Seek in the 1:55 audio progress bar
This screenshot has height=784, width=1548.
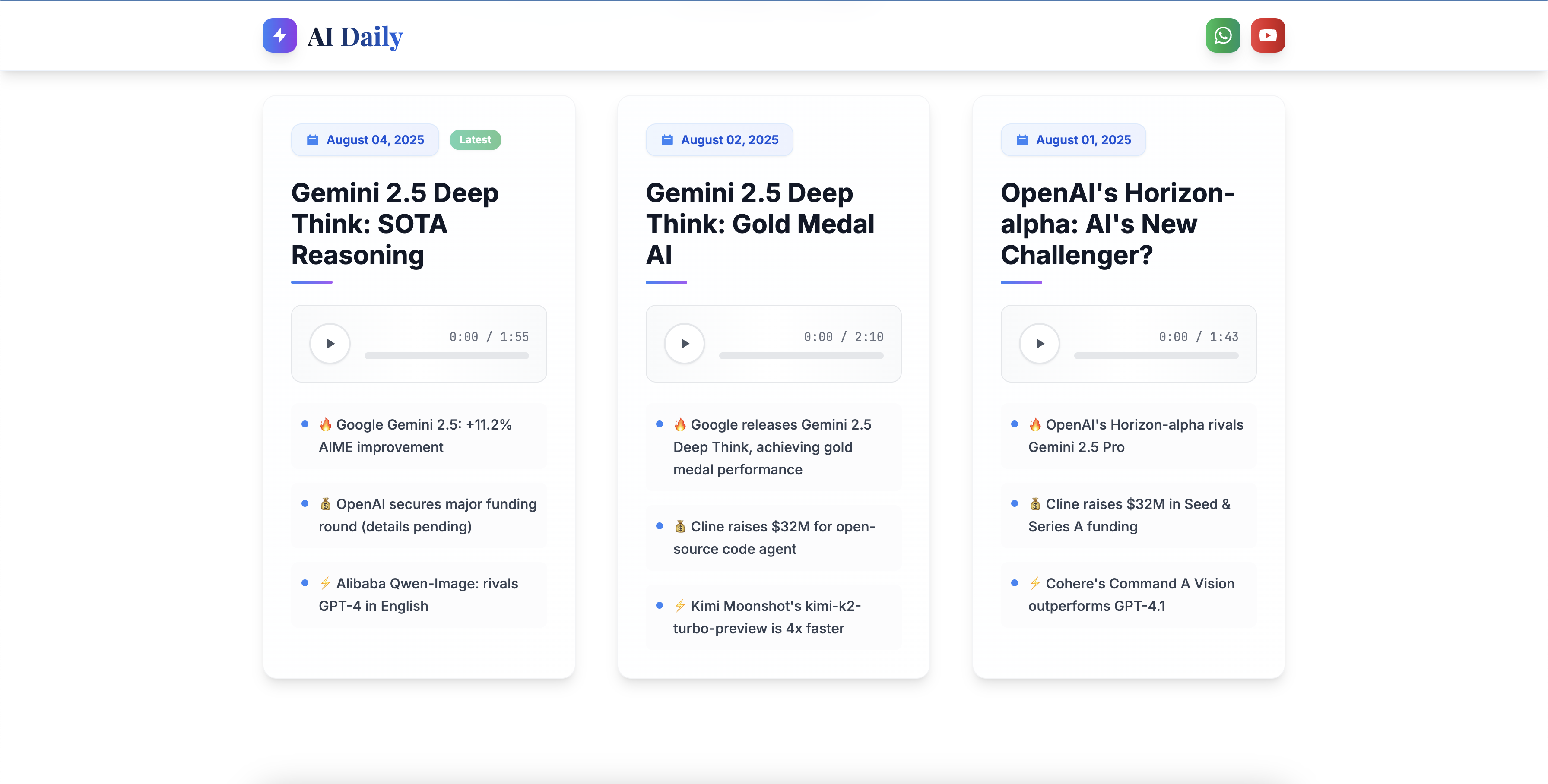(x=447, y=356)
